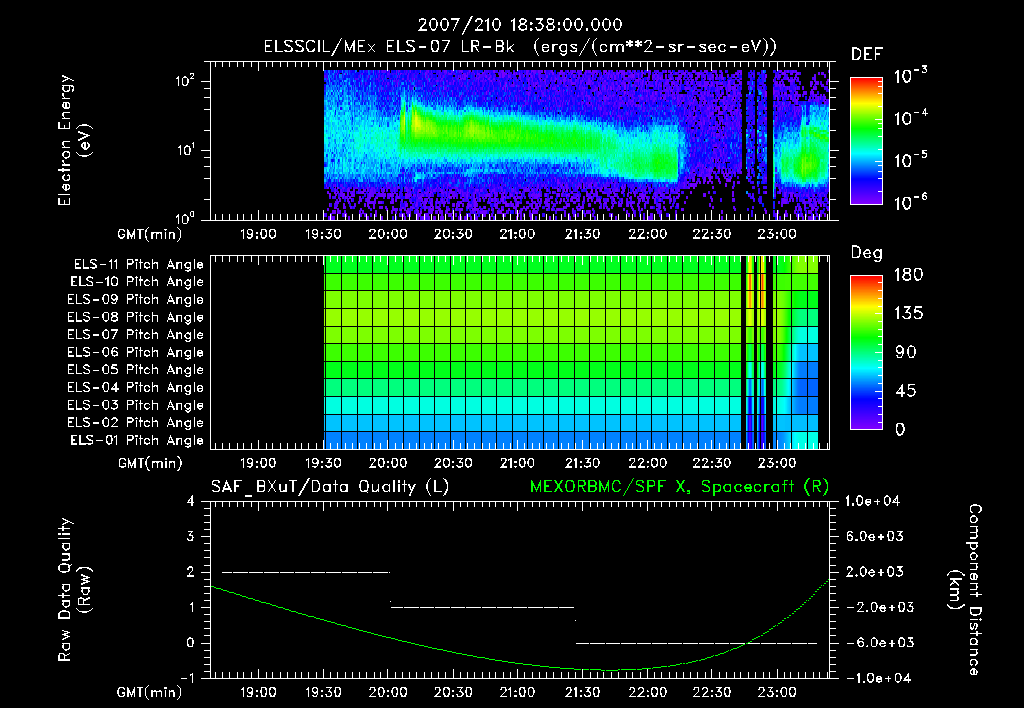Viewport: 1024px width, 708px height.
Task: Click the 0 tick beside Deg color bar
Action: [x=900, y=430]
